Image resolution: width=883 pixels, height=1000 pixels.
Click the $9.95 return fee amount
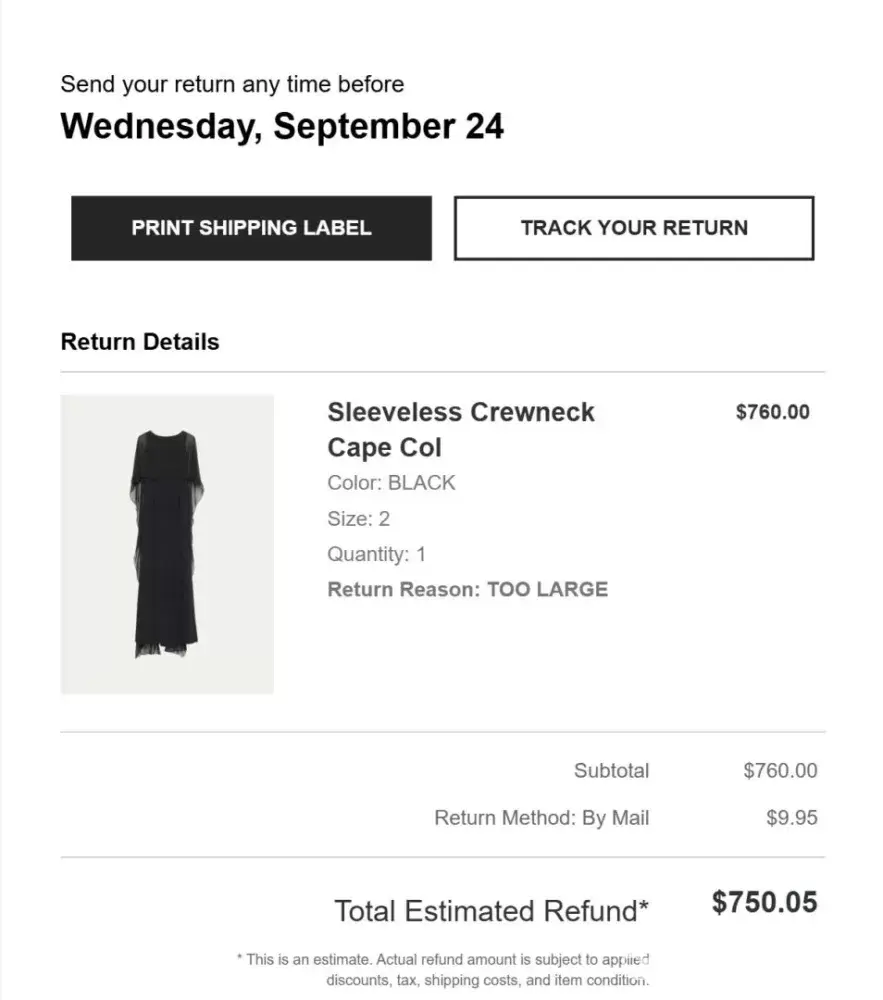(x=791, y=818)
